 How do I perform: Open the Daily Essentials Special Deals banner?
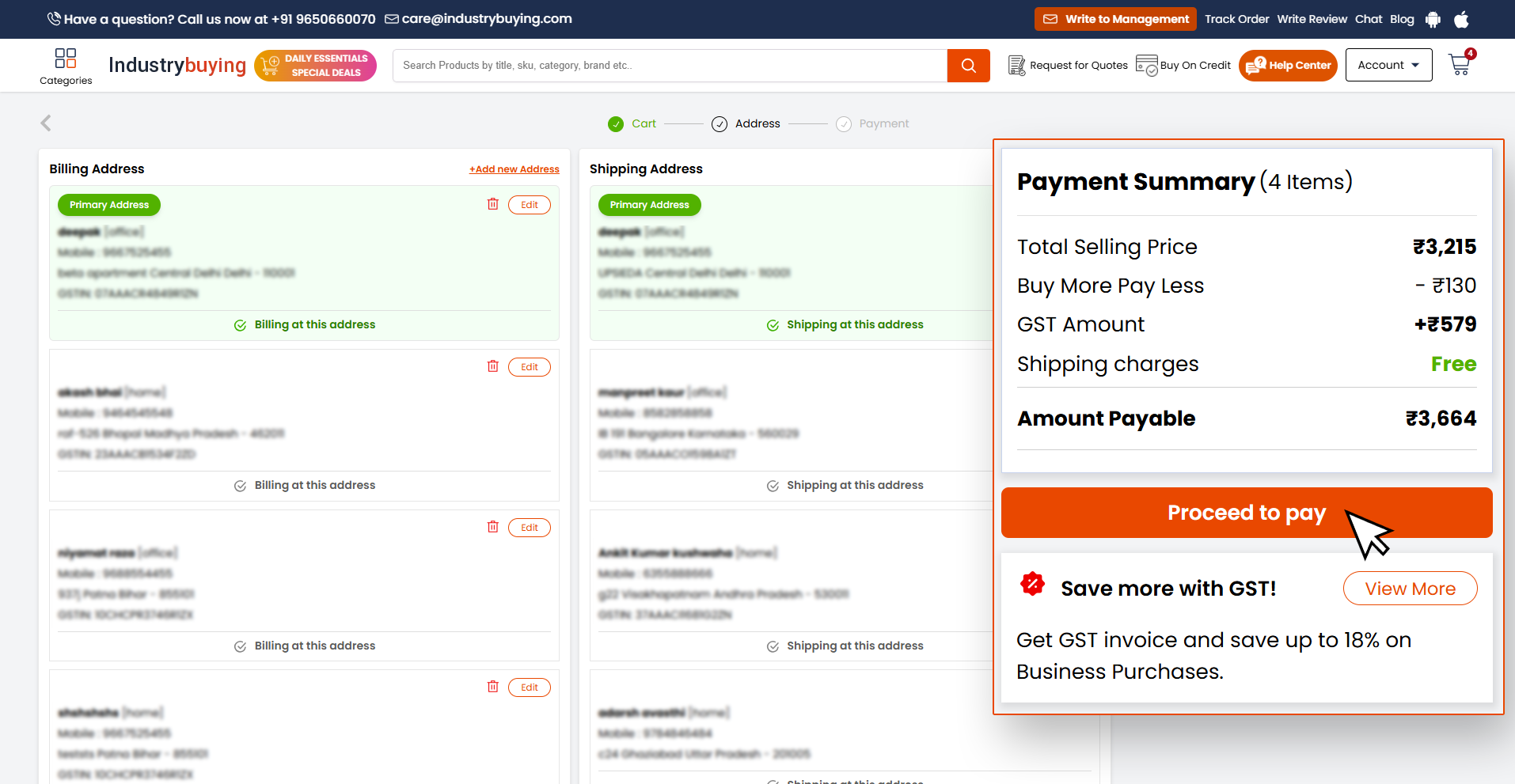(315, 66)
